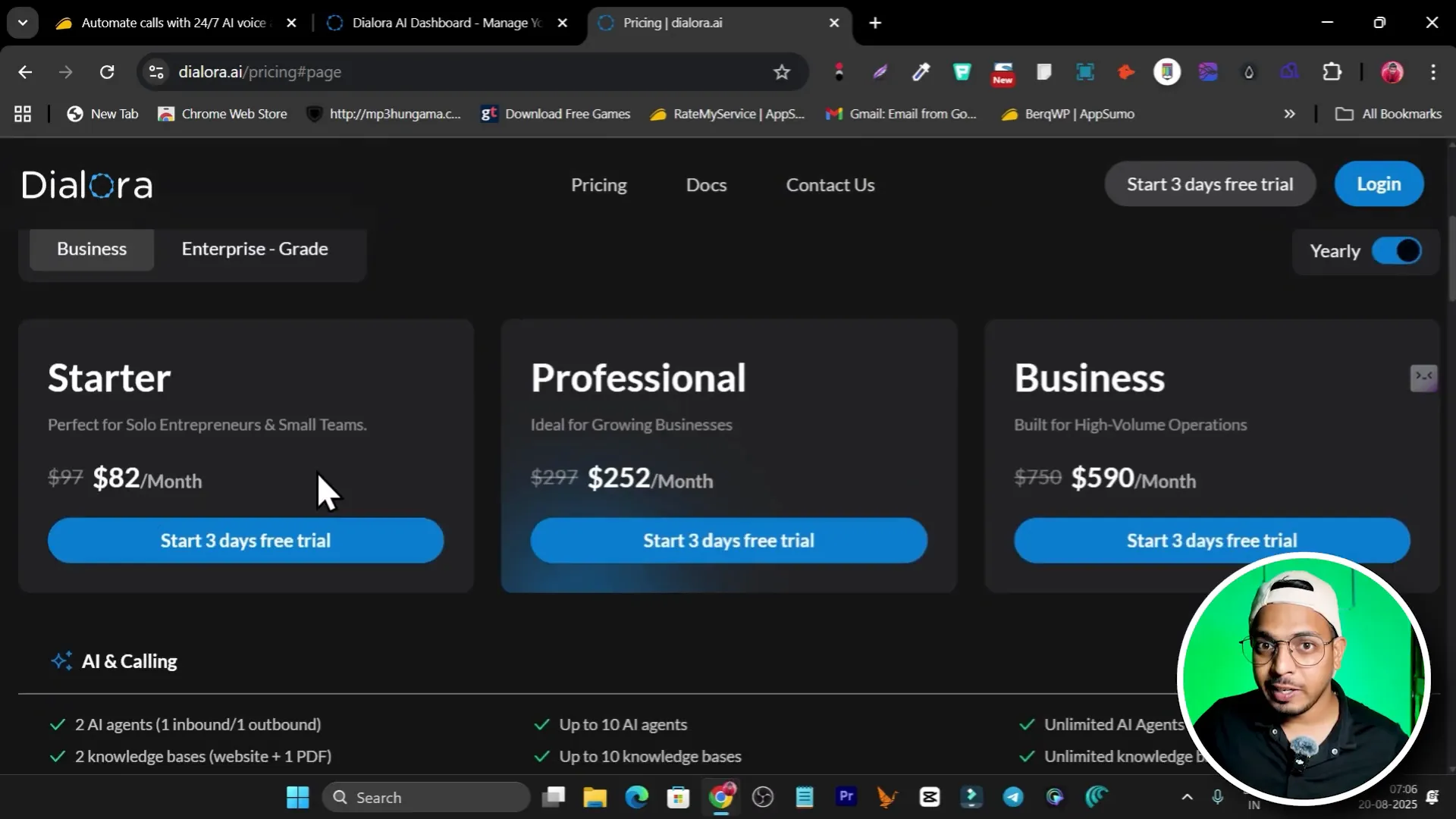Show hidden system tray icons chevron
1456x819 pixels.
1187,797
